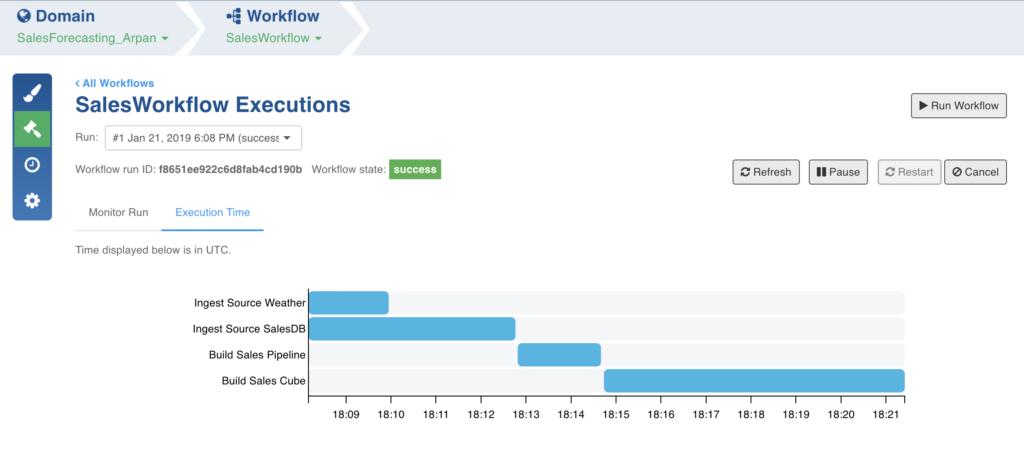Click the 18:09 axis tick label
The height and width of the screenshot is (457, 1024).
(345, 414)
